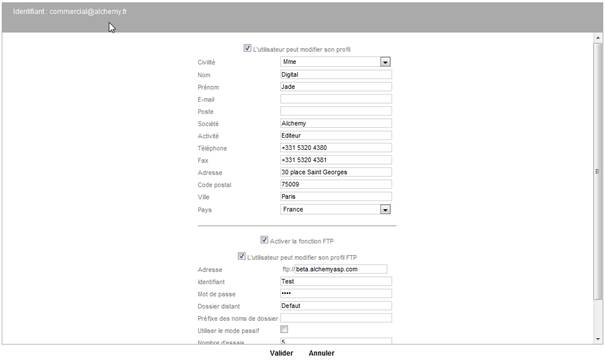
Task: Click the FTP address field beta.alchemyasp.com
Action: click(x=341, y=269)
